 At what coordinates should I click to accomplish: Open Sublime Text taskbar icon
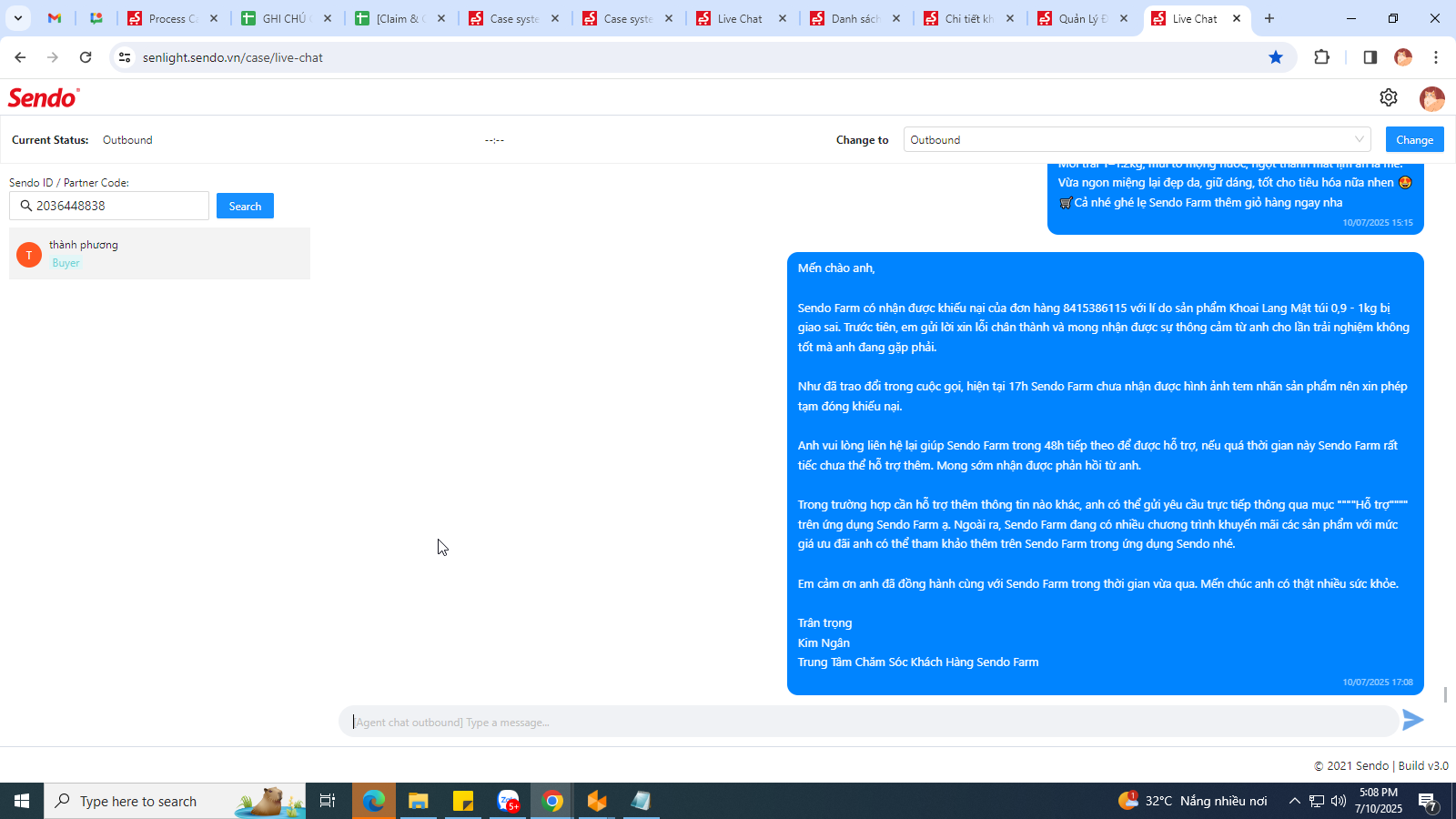(x=597, y=801)
